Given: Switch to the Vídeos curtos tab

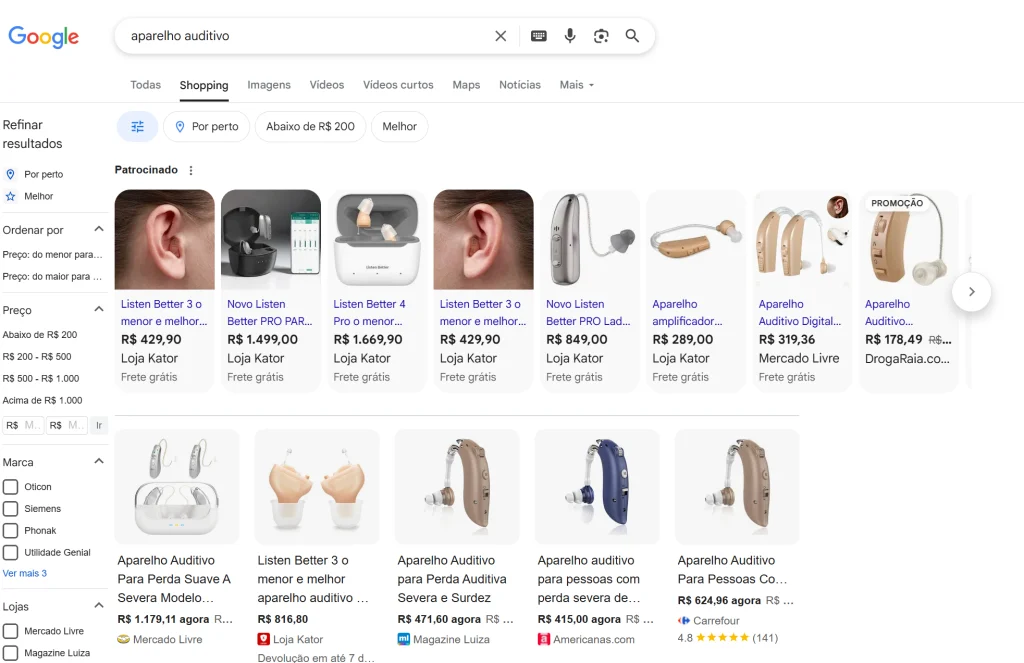Looking at the screenshot, I should pos(398,85).
